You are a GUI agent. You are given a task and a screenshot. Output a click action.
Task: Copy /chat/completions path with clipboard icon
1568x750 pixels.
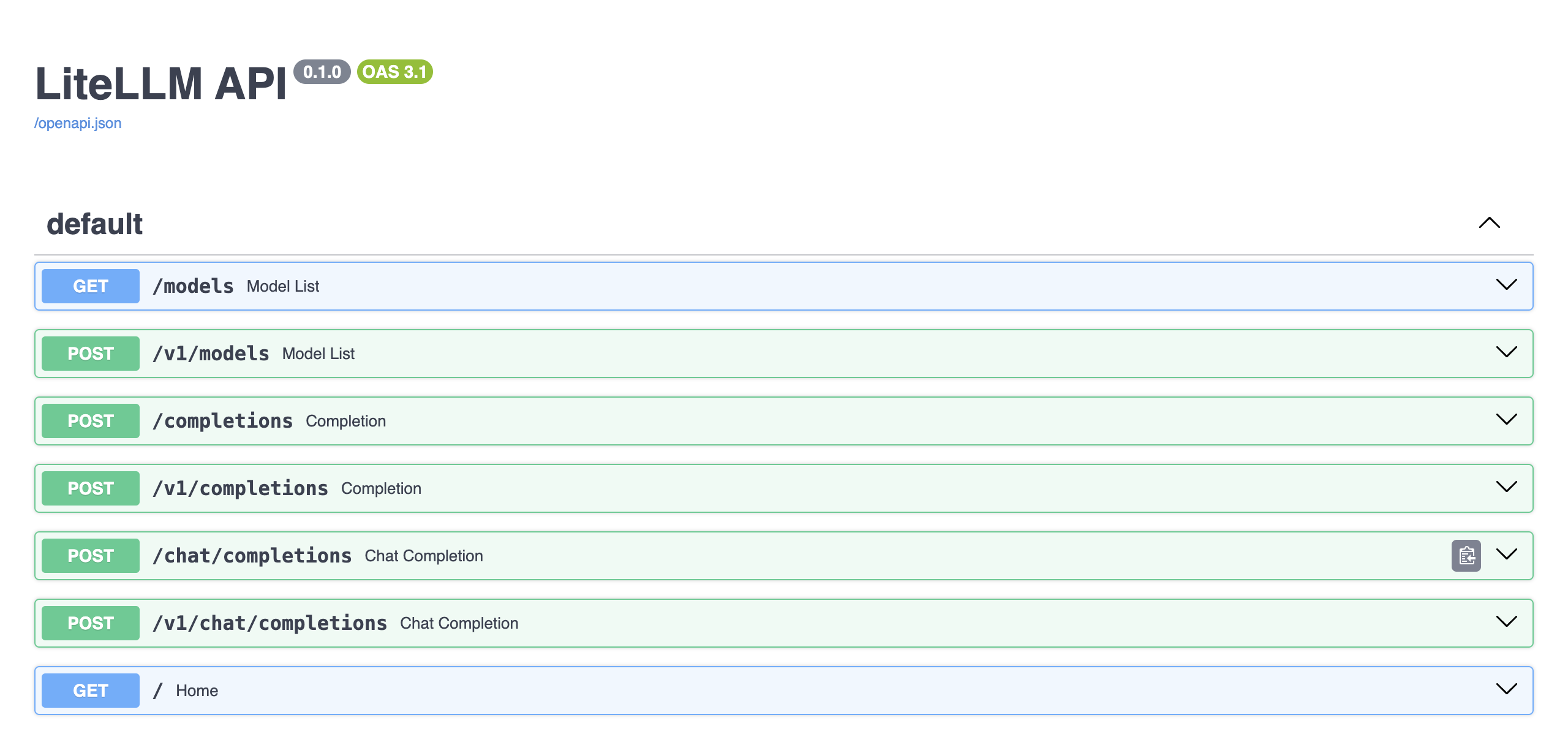pyautogui.click(x=1466, y=556)
